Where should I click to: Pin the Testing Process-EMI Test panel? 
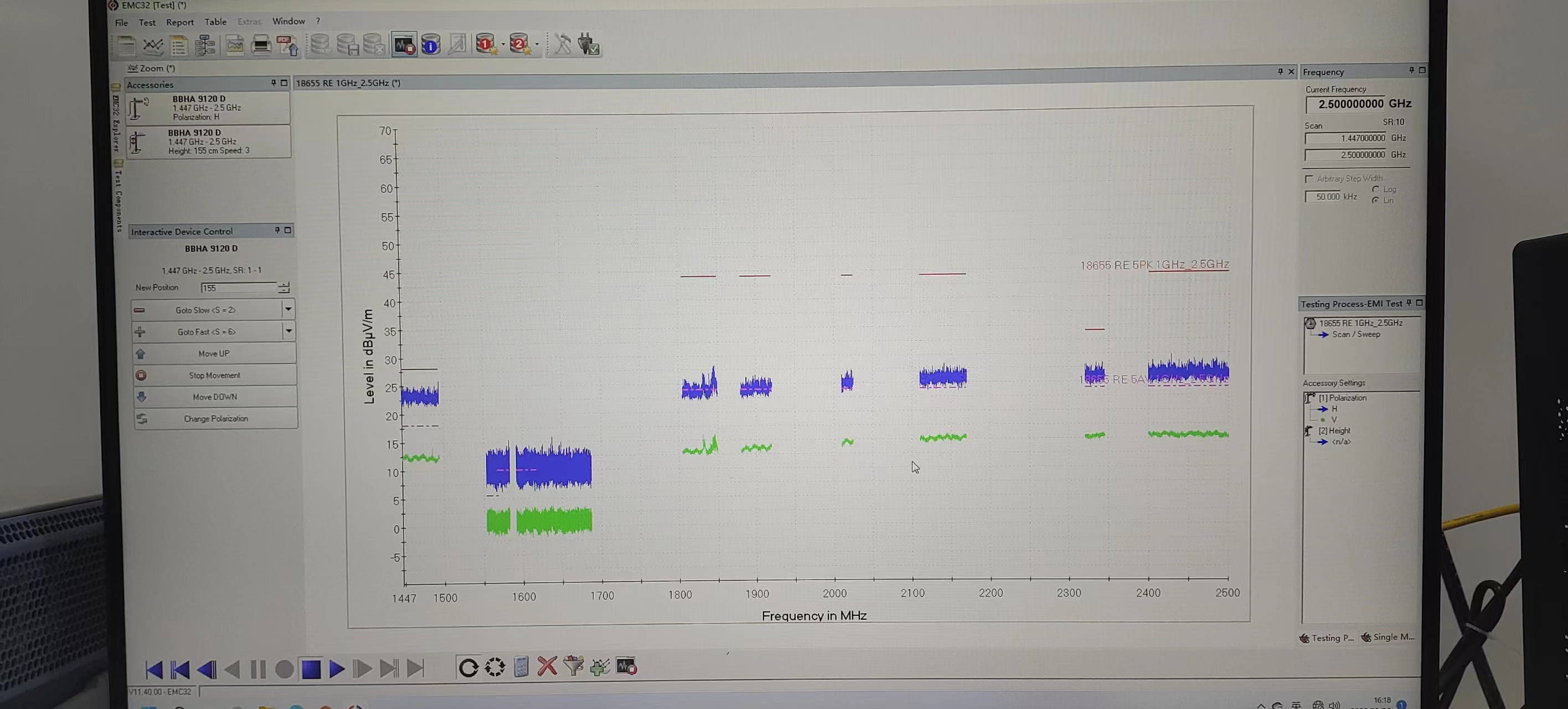1409,303
